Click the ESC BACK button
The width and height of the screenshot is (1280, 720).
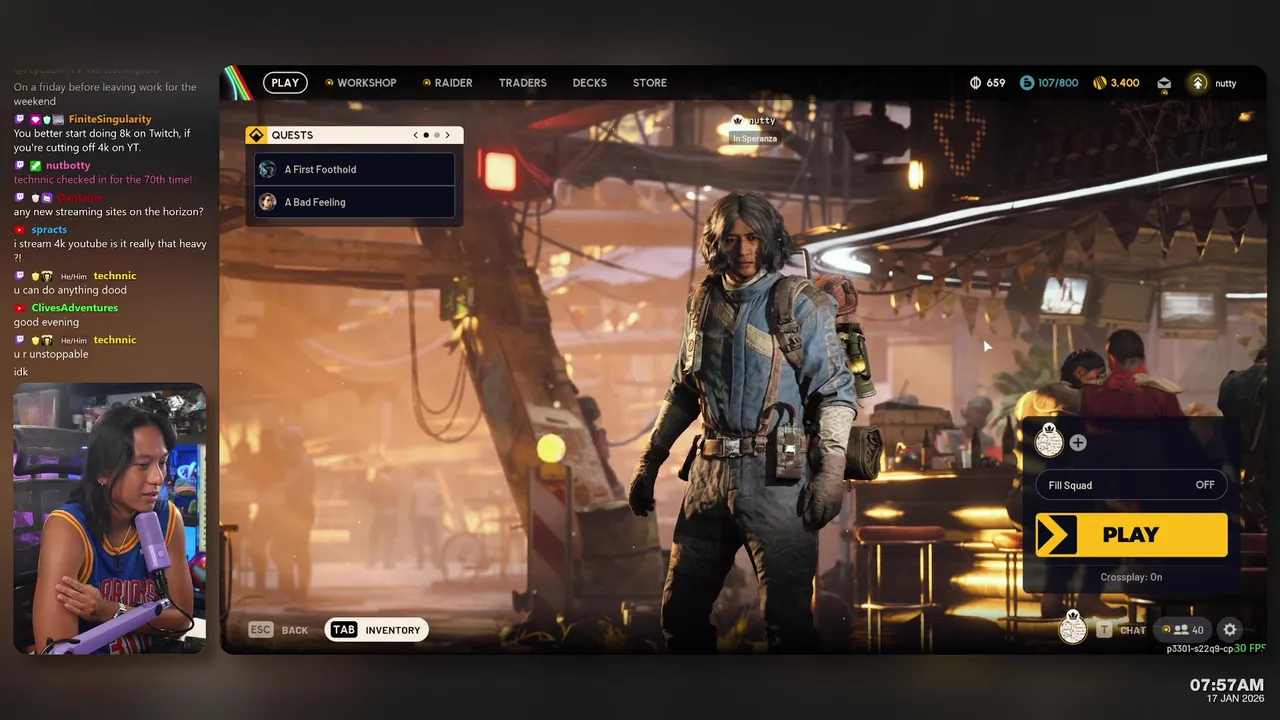tap(279, 630)
